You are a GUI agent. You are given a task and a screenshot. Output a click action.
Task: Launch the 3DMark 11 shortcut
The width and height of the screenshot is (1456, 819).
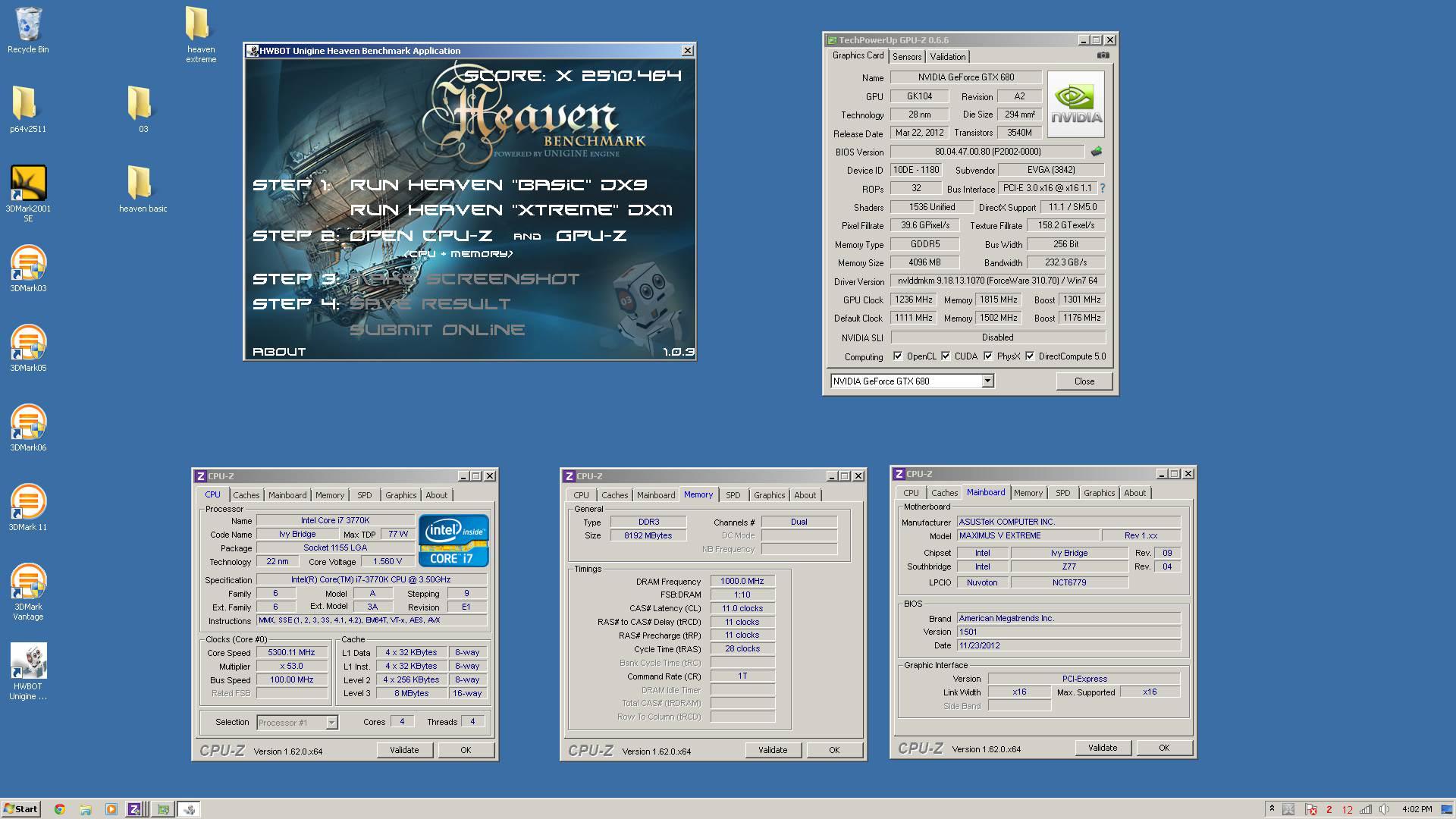(28, 507)
